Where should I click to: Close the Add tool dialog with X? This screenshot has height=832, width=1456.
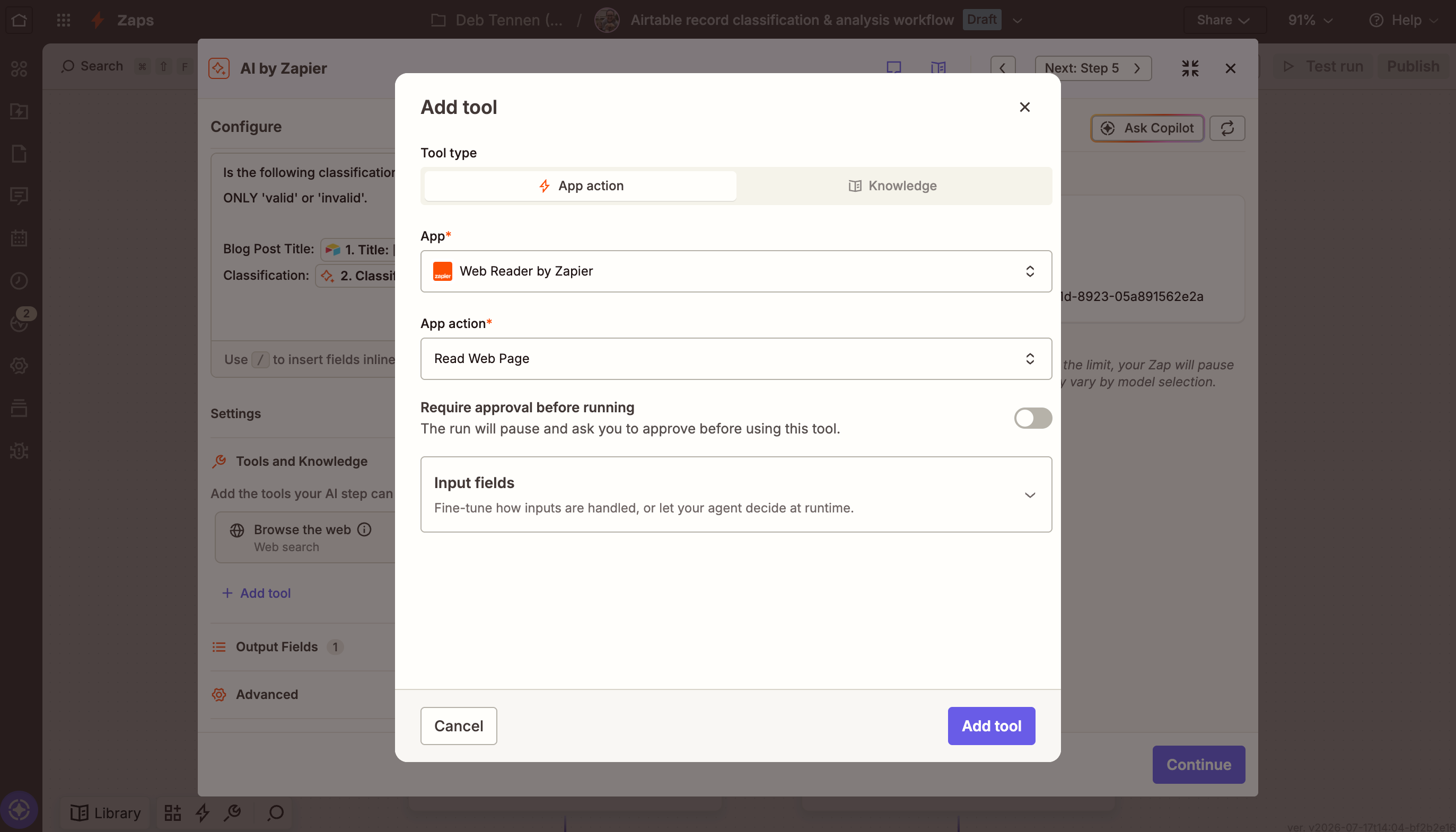click(1024, 107)
